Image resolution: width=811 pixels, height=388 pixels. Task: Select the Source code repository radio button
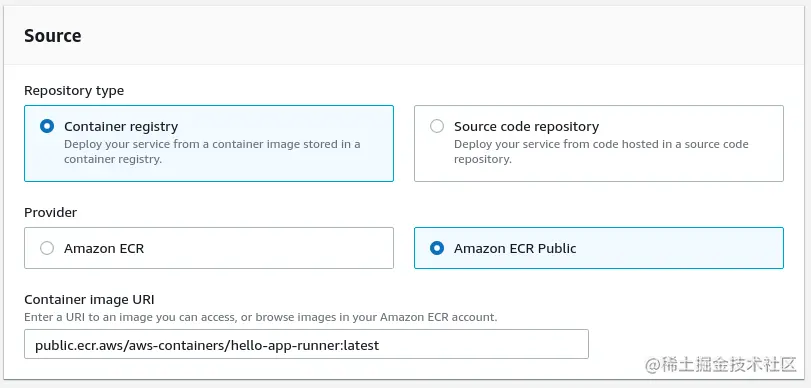coord(437,126)
